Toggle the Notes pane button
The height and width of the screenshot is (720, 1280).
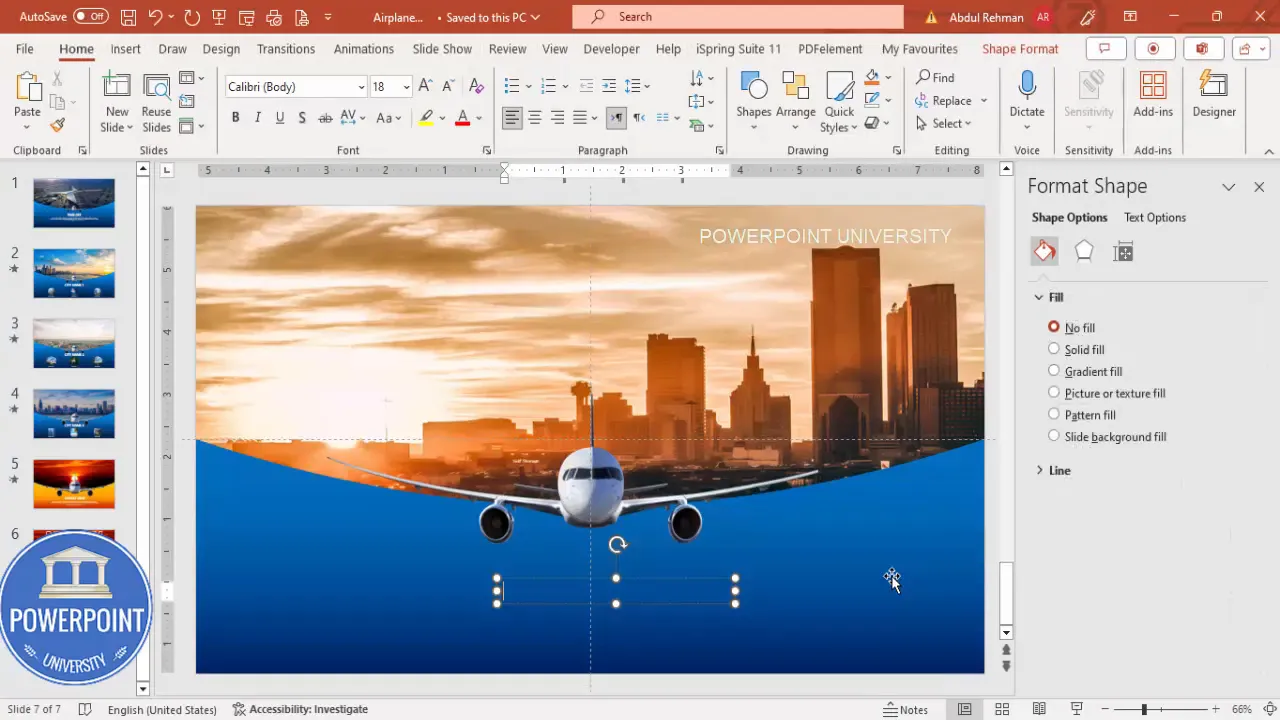coord(906,709)
